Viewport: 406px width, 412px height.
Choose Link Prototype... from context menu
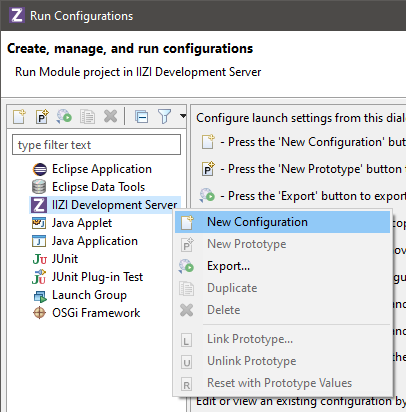click(282, 339)
